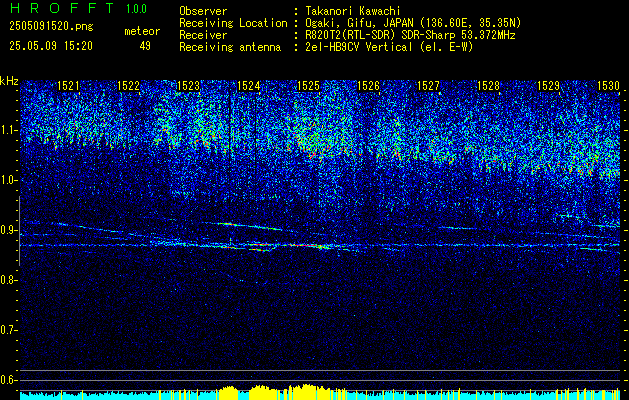The image size is (629, 400).
Task: Click the bright red echo near 1525
Action: 304,245
